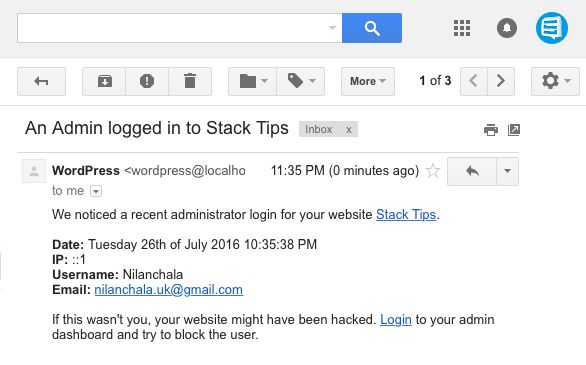Open the Move to folder dropdown
Screen dimensions: 586x365
pyautogui.click(x=253, y=81)
